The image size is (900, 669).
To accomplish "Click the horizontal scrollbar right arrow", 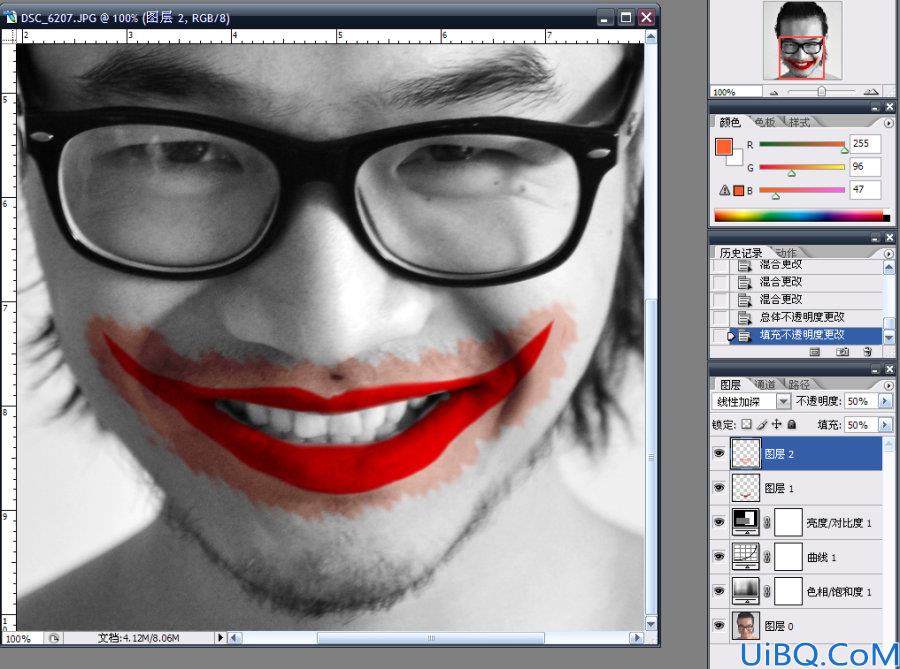I will coord(635,637).
